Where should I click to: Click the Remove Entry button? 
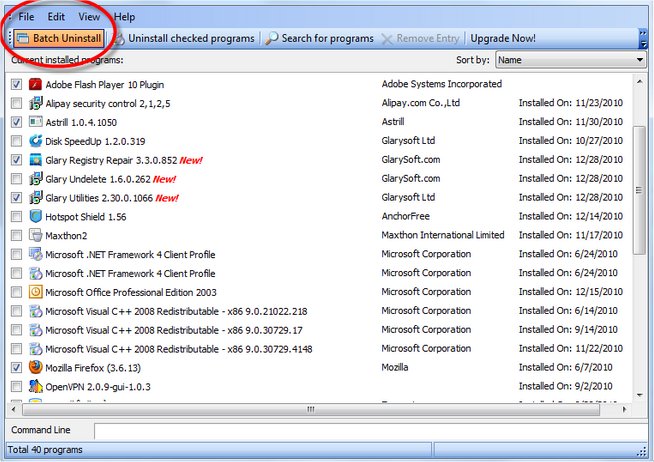coord(420,38)
